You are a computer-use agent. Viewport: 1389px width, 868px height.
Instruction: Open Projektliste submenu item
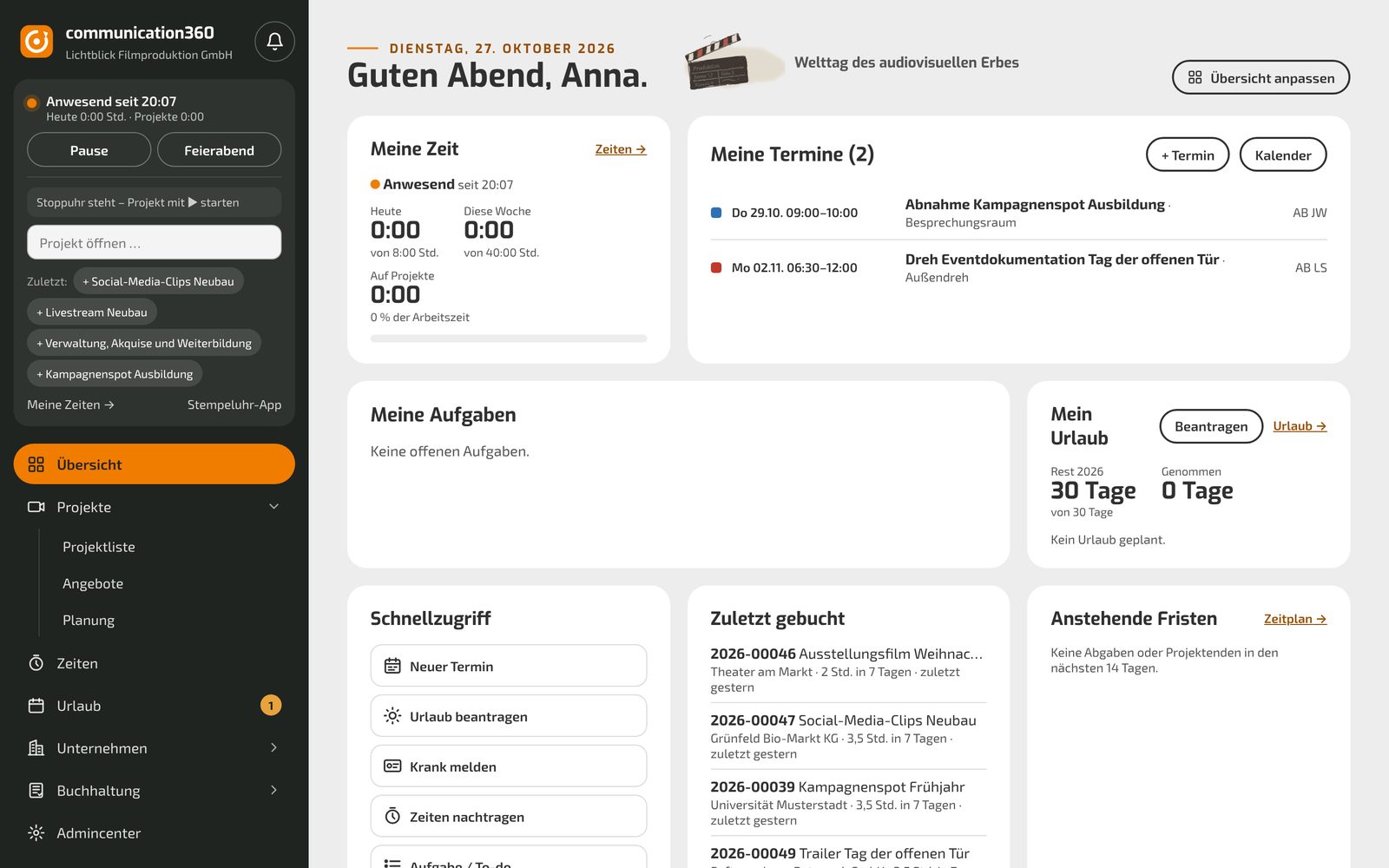pyautogui.click(x=99, y=547)
